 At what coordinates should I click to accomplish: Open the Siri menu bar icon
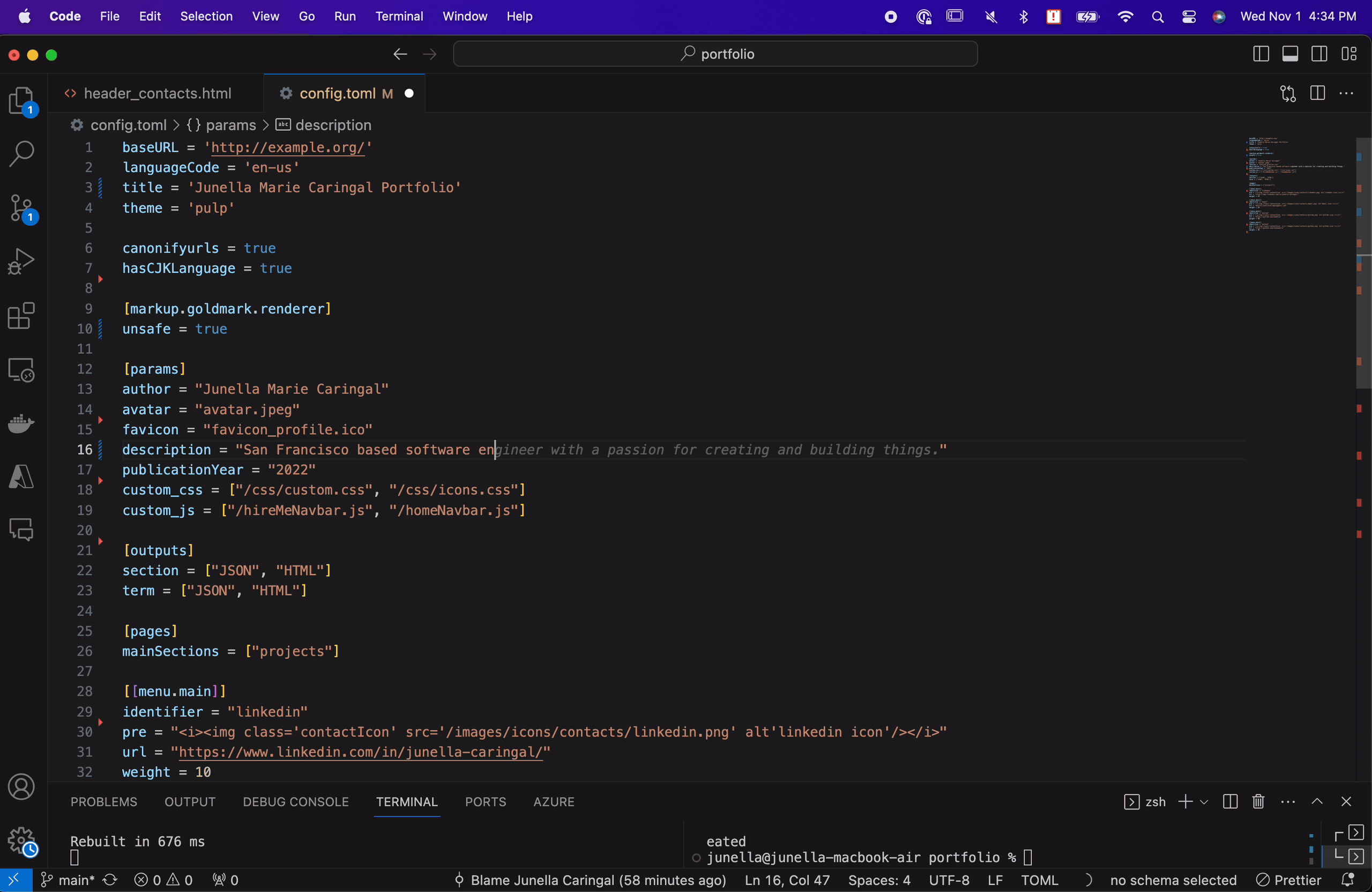click(x=1219, y=17)
